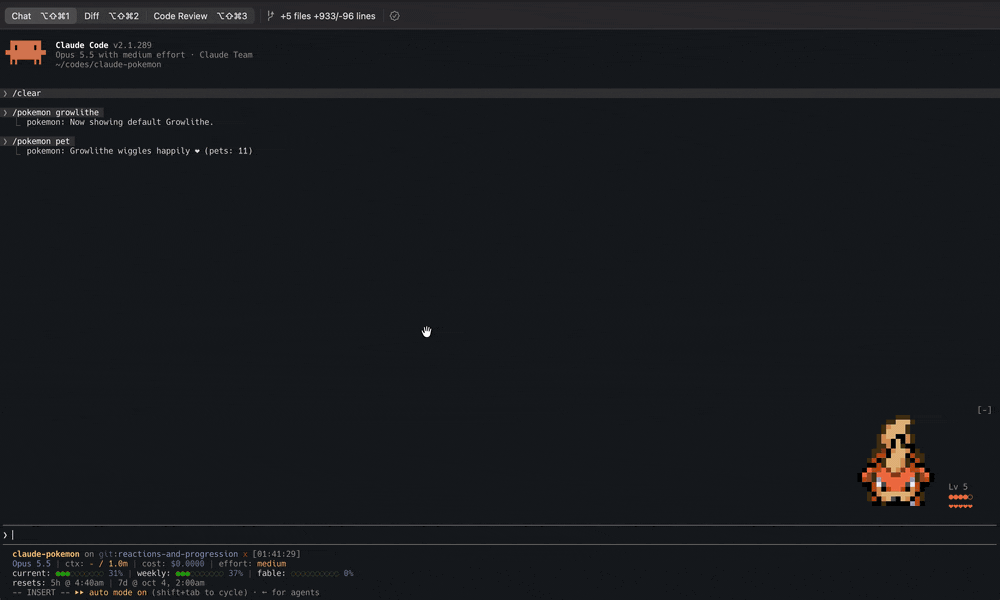This screenshot has height=600, width=1000.
Task: Click the 7d @ oct 4, 2:00am entry
Action: pyautogui.click(x=161, y=583)
